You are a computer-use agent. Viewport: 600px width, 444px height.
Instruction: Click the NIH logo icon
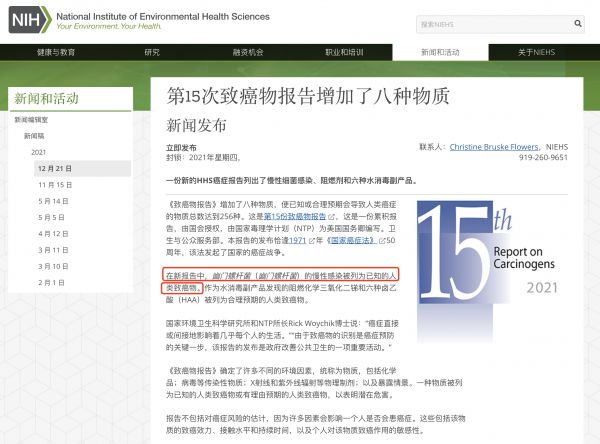[x=29, y=19]
